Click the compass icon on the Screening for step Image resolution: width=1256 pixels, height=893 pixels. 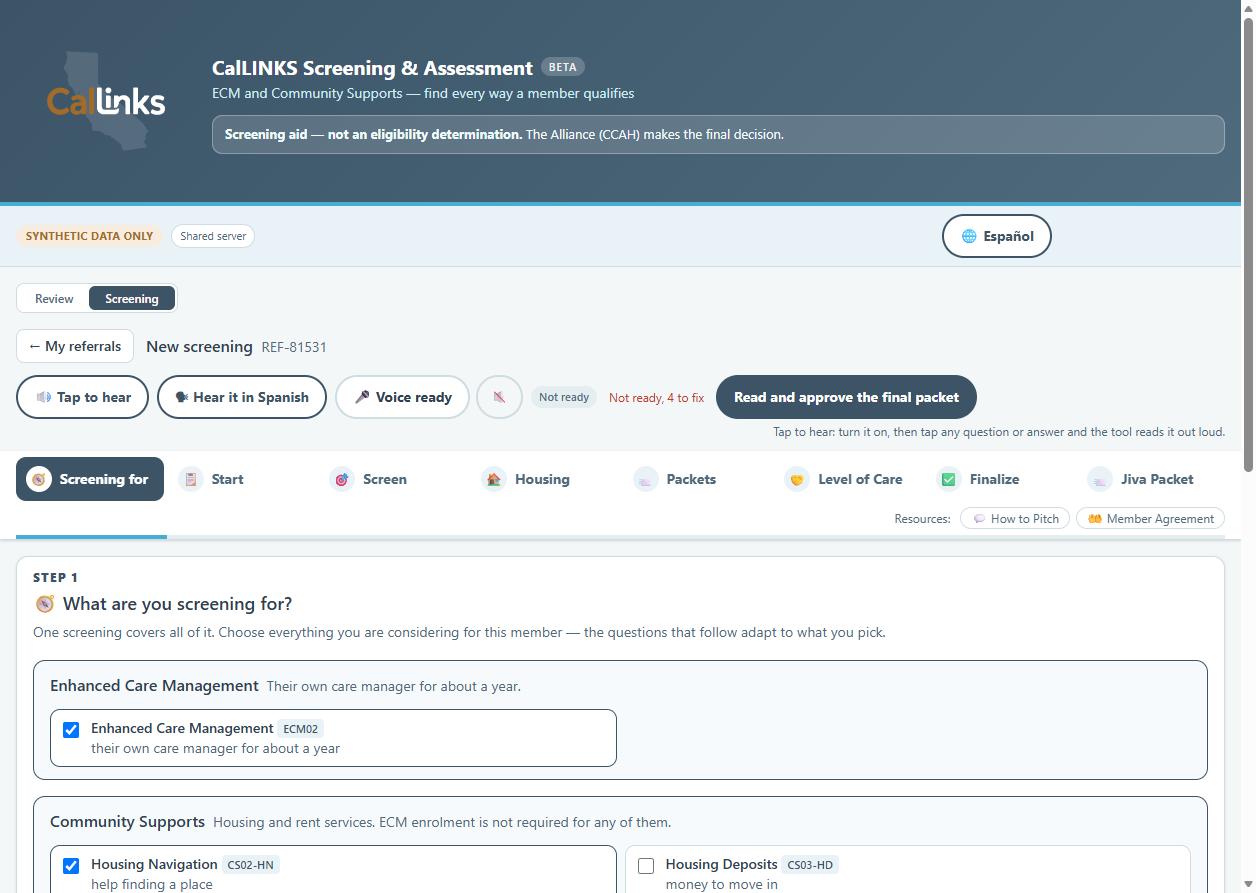pyautogui.click(x=39, y=479)
